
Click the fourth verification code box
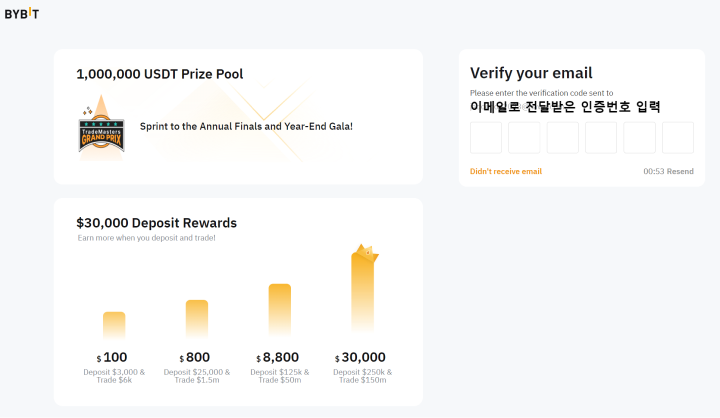[x=601, y=138]
